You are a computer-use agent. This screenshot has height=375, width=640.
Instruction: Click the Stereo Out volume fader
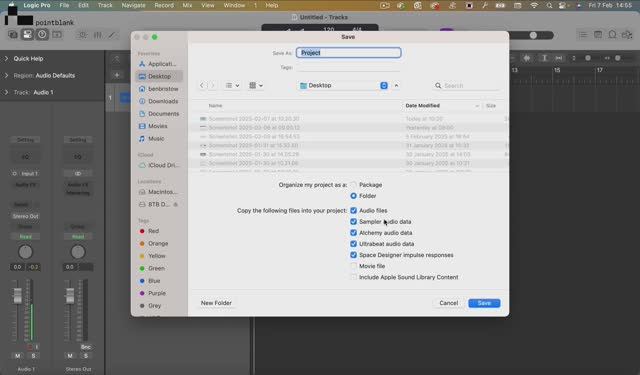pos(70,295)
